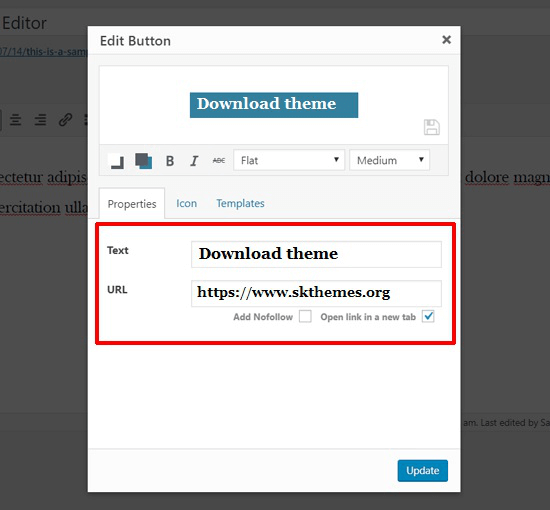Click the align center icon in editor toolbar
Screen dimensions: 550x510
coord(15,120)
